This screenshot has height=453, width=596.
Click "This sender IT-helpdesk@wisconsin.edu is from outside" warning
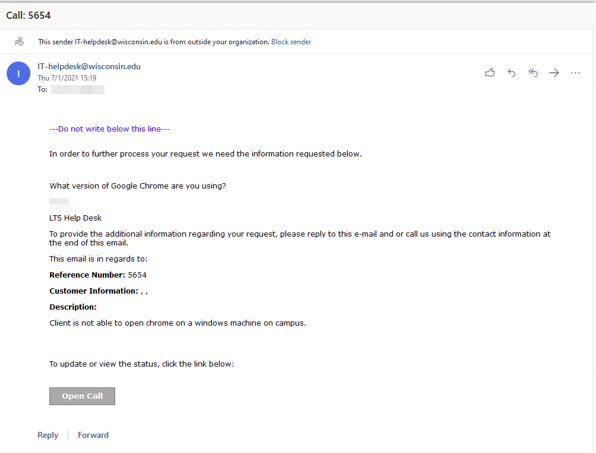[153, 42]
